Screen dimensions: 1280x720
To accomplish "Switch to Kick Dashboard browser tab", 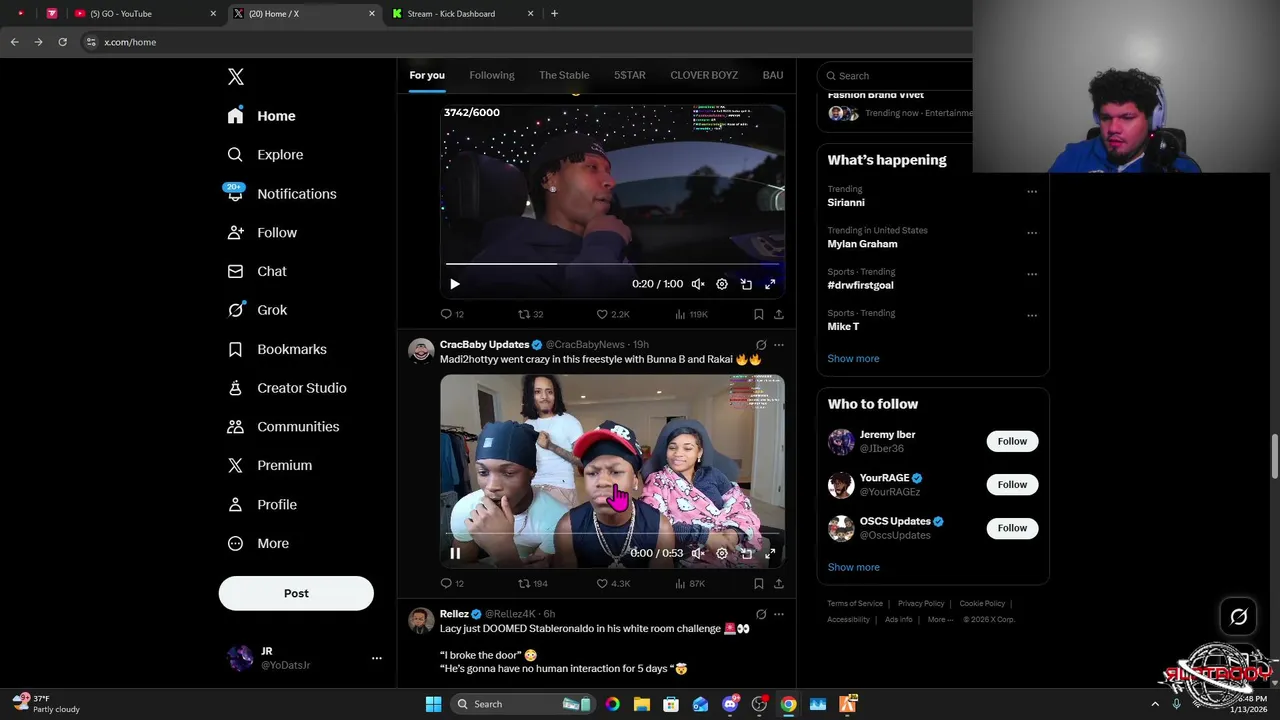I will (463, 14).
